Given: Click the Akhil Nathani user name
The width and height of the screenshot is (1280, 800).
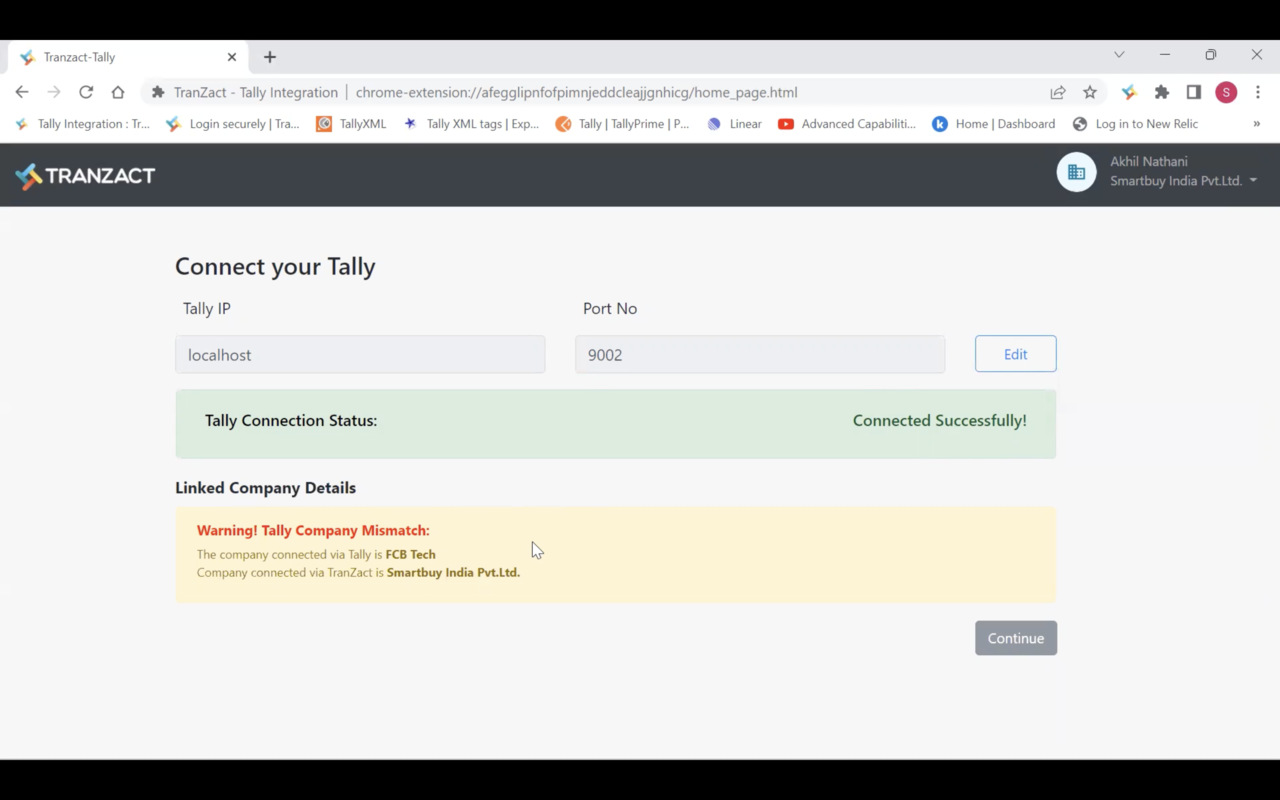Looking at the screenshot, I should [1149, 161].
